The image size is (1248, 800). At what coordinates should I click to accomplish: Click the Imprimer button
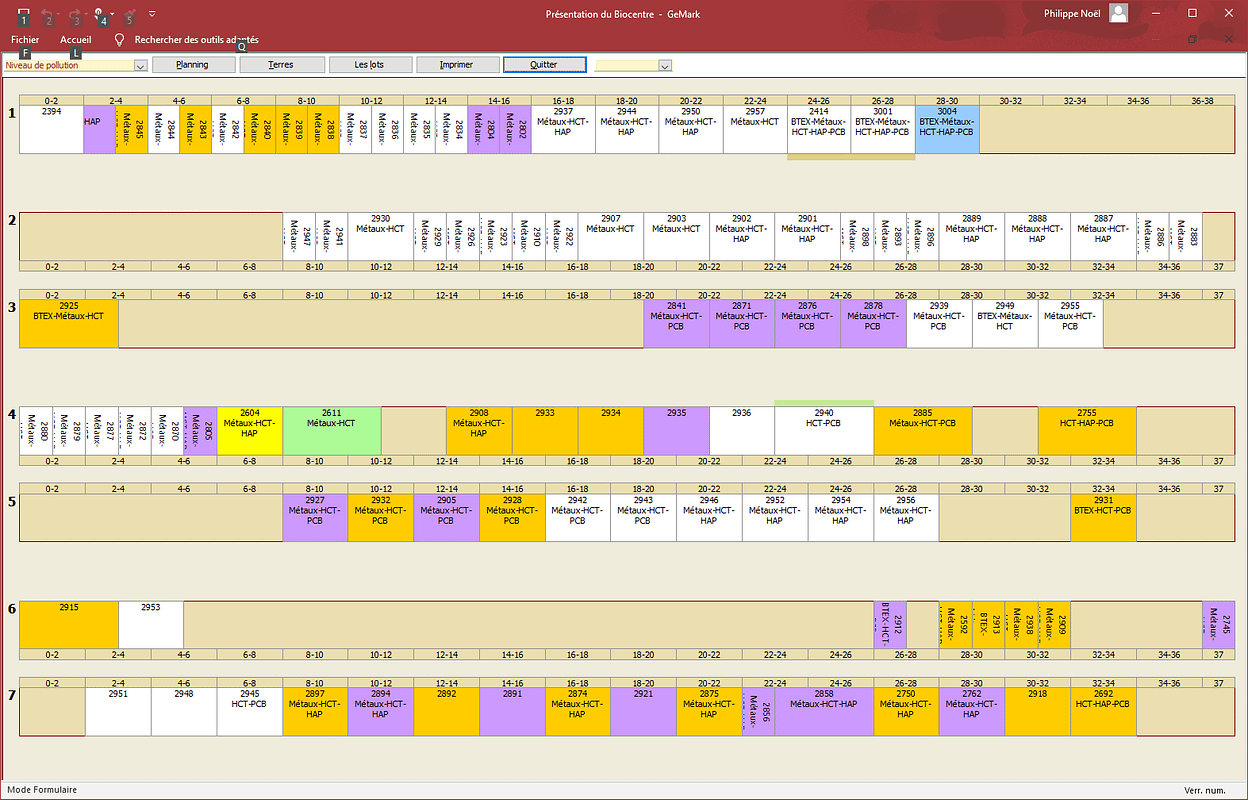coord(457,64)
